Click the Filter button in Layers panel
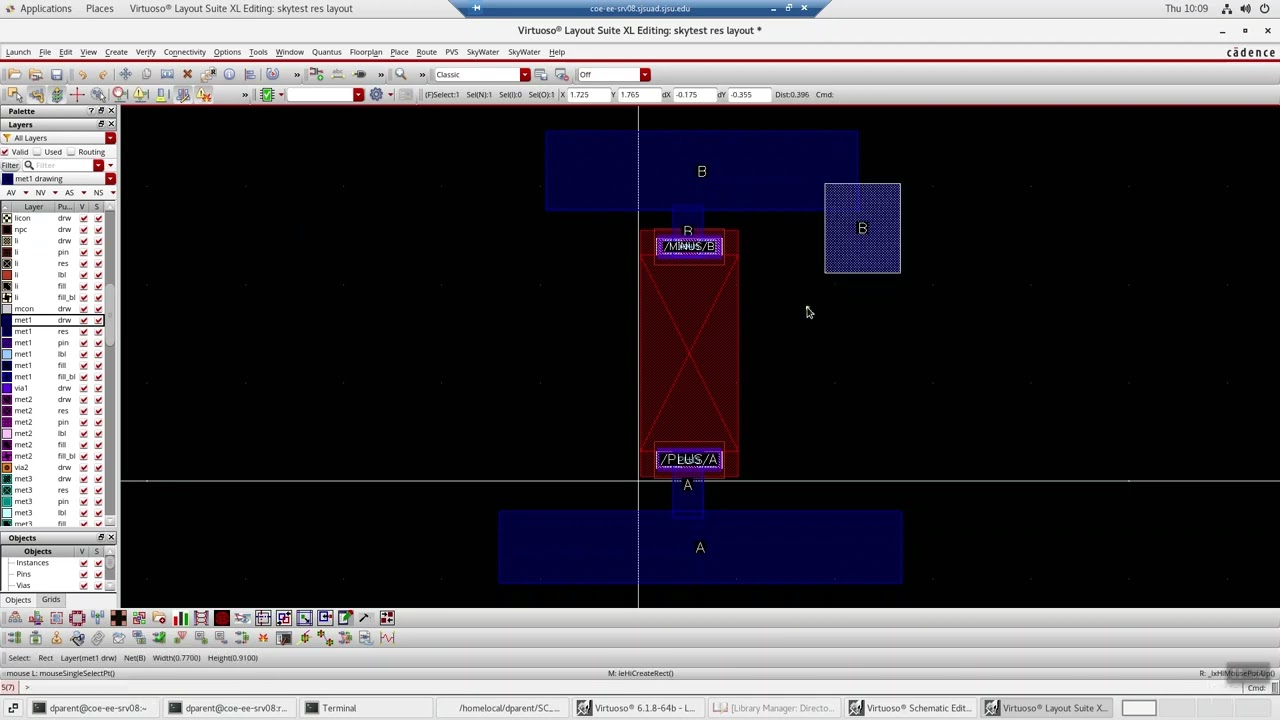Image resolution: width=1280 pixels, height=720 pixels. pos(10,165)
